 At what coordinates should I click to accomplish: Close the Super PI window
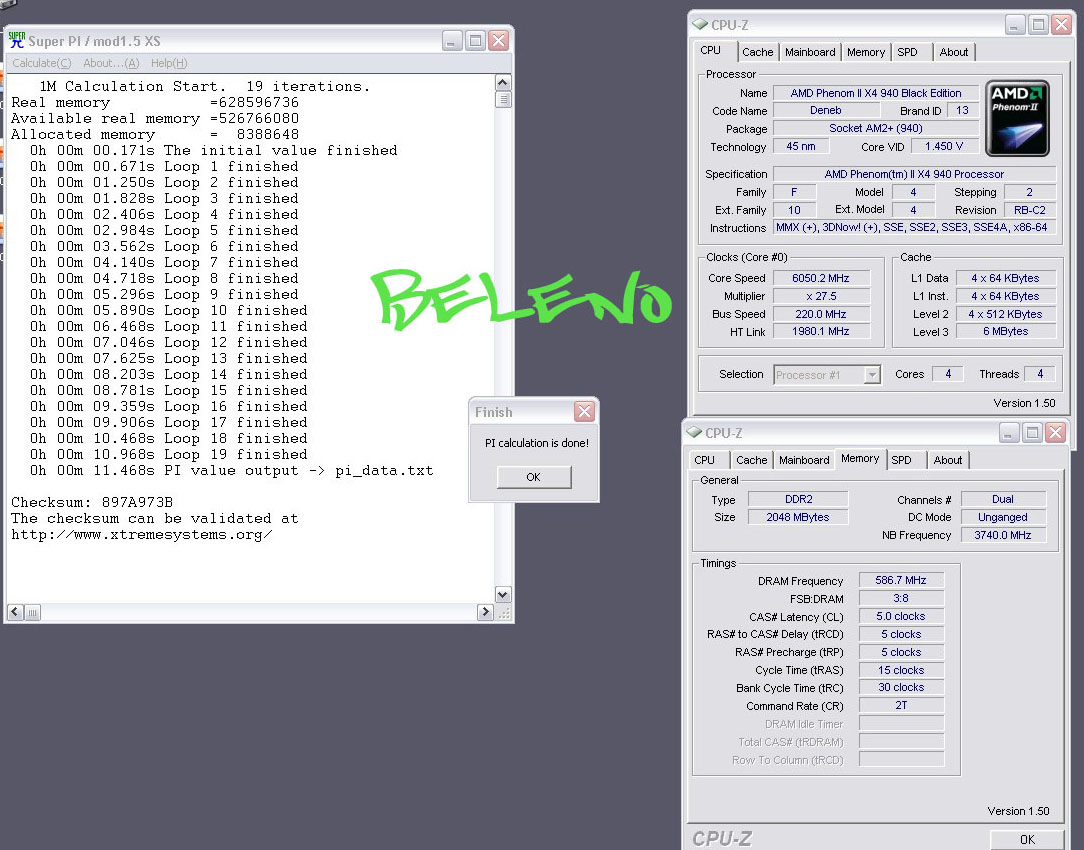point(498,41)
